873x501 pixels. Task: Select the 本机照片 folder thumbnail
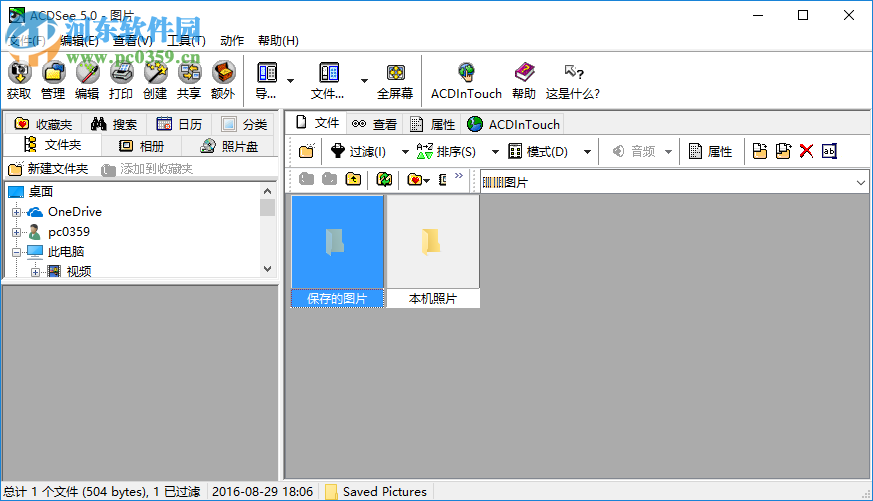[x=433, y=251]
